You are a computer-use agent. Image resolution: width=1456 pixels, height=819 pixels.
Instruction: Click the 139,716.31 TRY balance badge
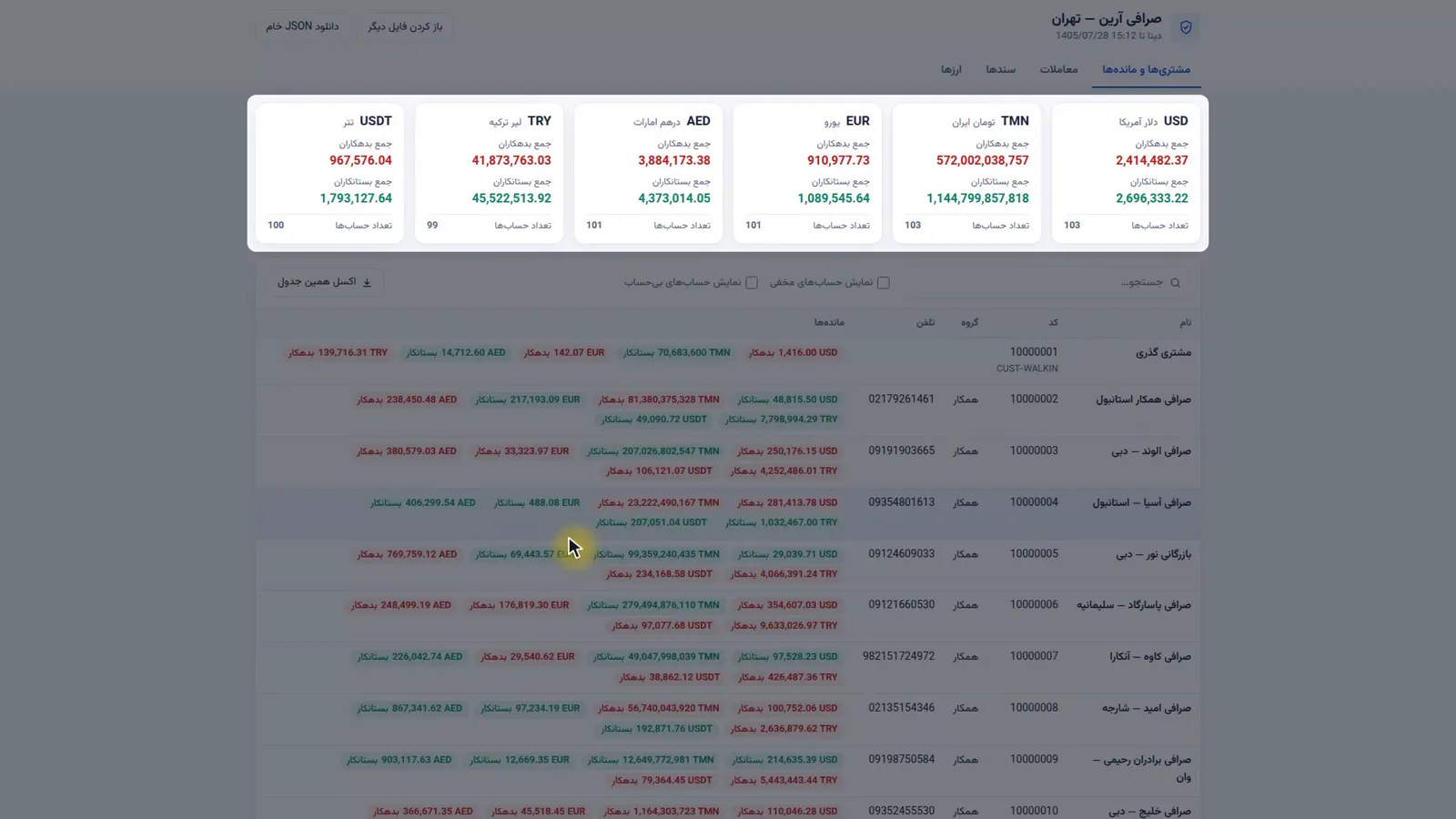pyautogui.click(x=338, y=352)
